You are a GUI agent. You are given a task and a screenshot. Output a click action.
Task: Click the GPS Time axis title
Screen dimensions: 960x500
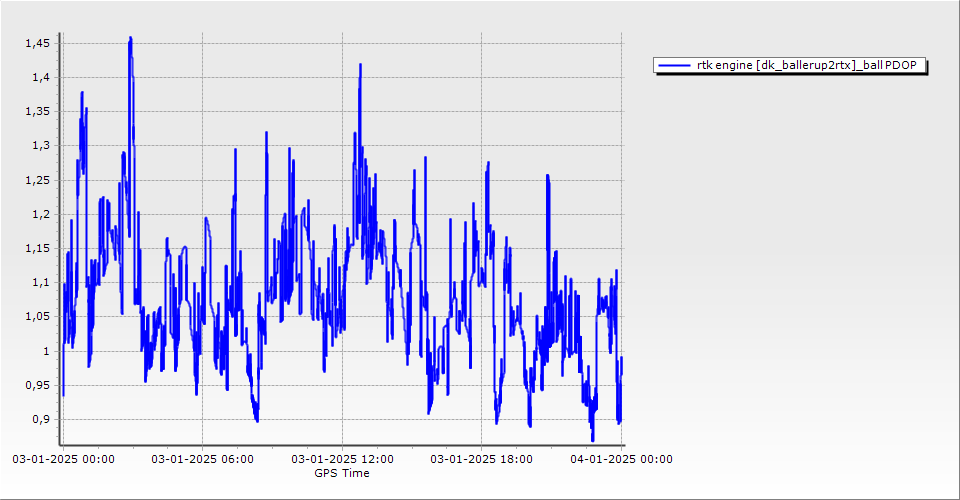(x=341, y=473)
